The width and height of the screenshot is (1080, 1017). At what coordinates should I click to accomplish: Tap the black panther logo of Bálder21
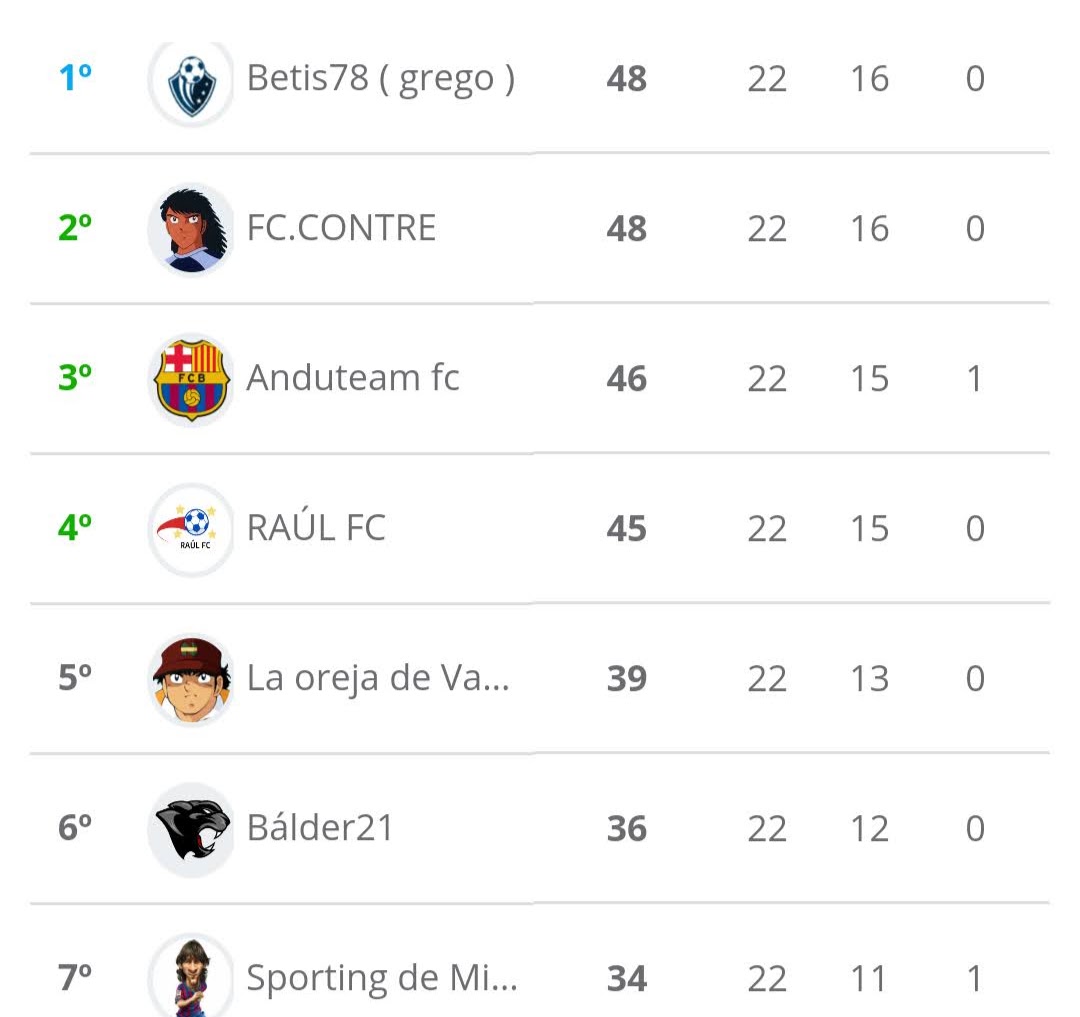[191, 830]
